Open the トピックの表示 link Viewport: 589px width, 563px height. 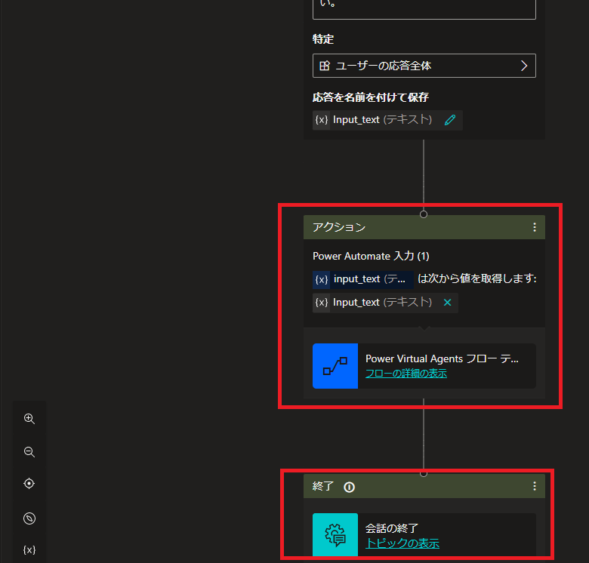pos(402,543)
